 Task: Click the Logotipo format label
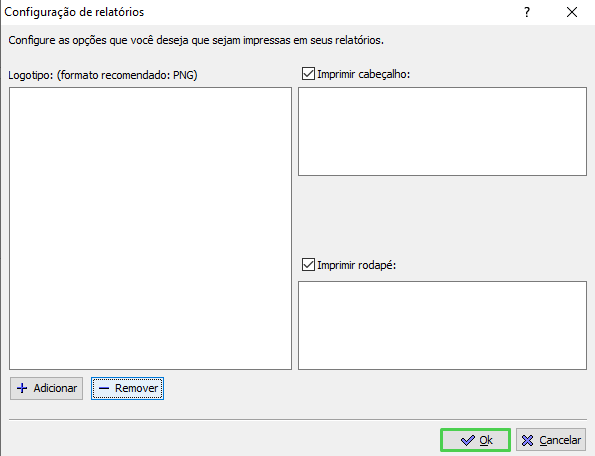point(103,75)
